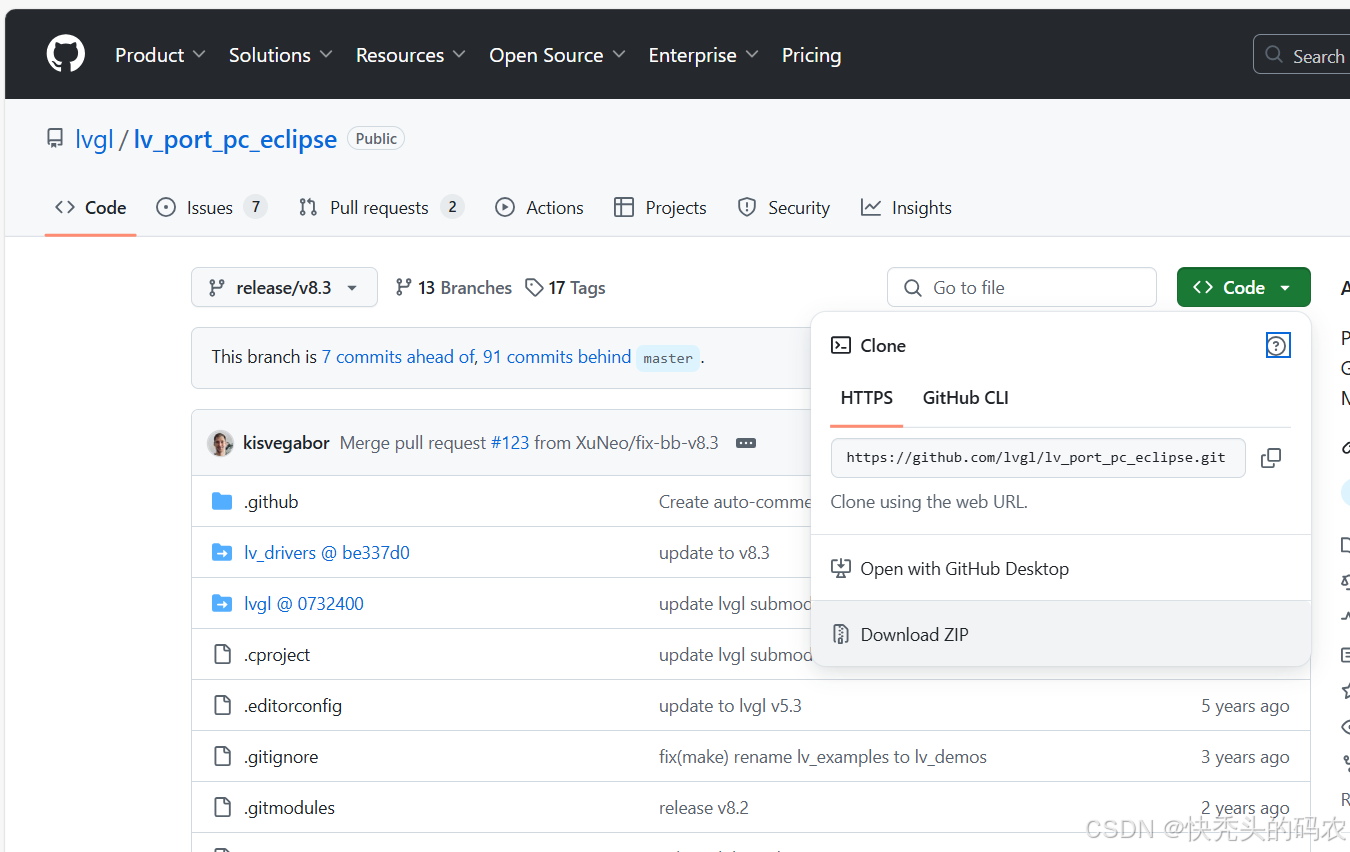Click the .cproject file icon

tap(222, 654)
